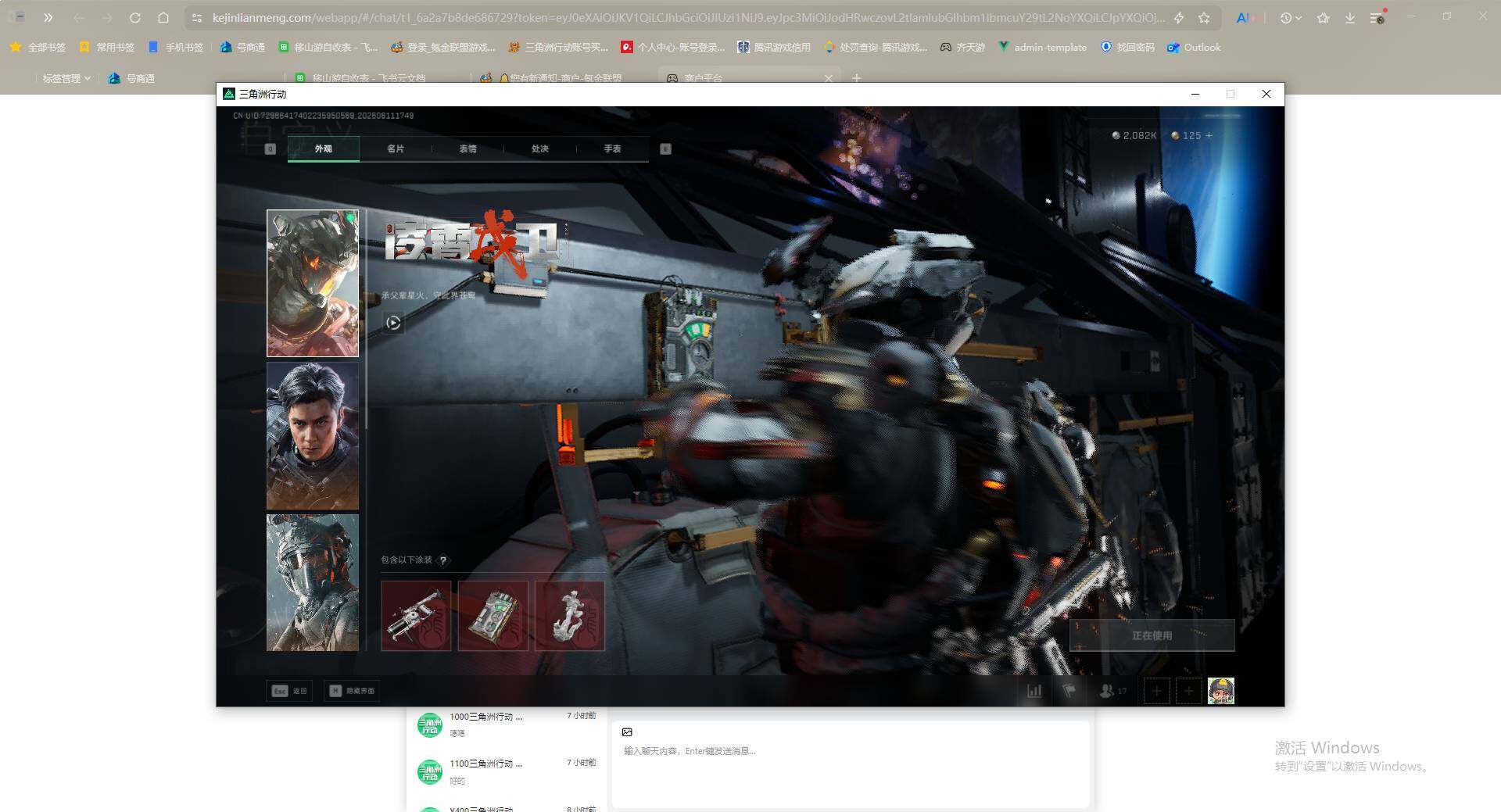
Task: Click the 2,082K currency balance
Action: [1134, 135]
